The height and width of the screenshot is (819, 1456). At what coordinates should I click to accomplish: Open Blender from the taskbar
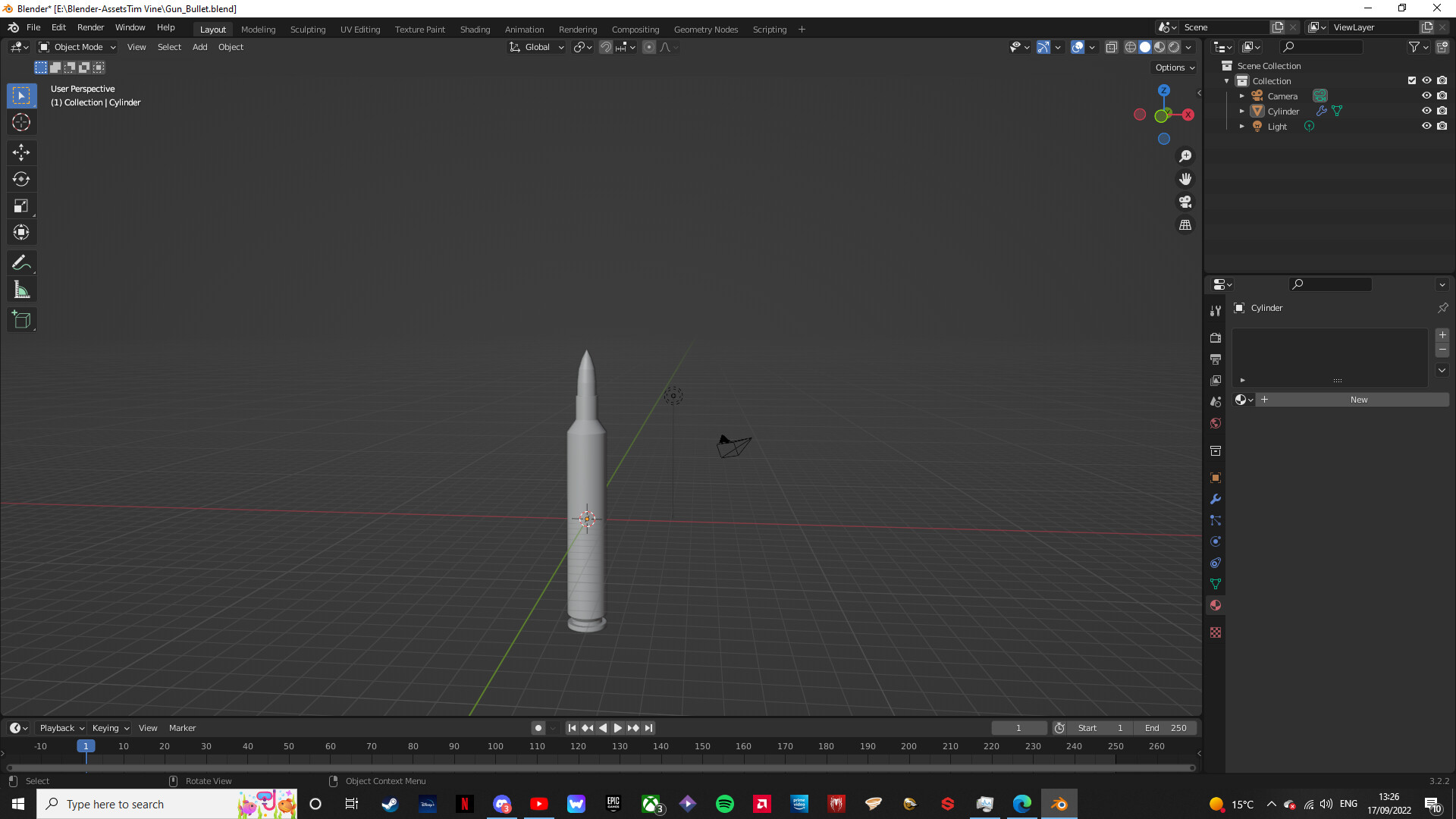coord(1059,803)
